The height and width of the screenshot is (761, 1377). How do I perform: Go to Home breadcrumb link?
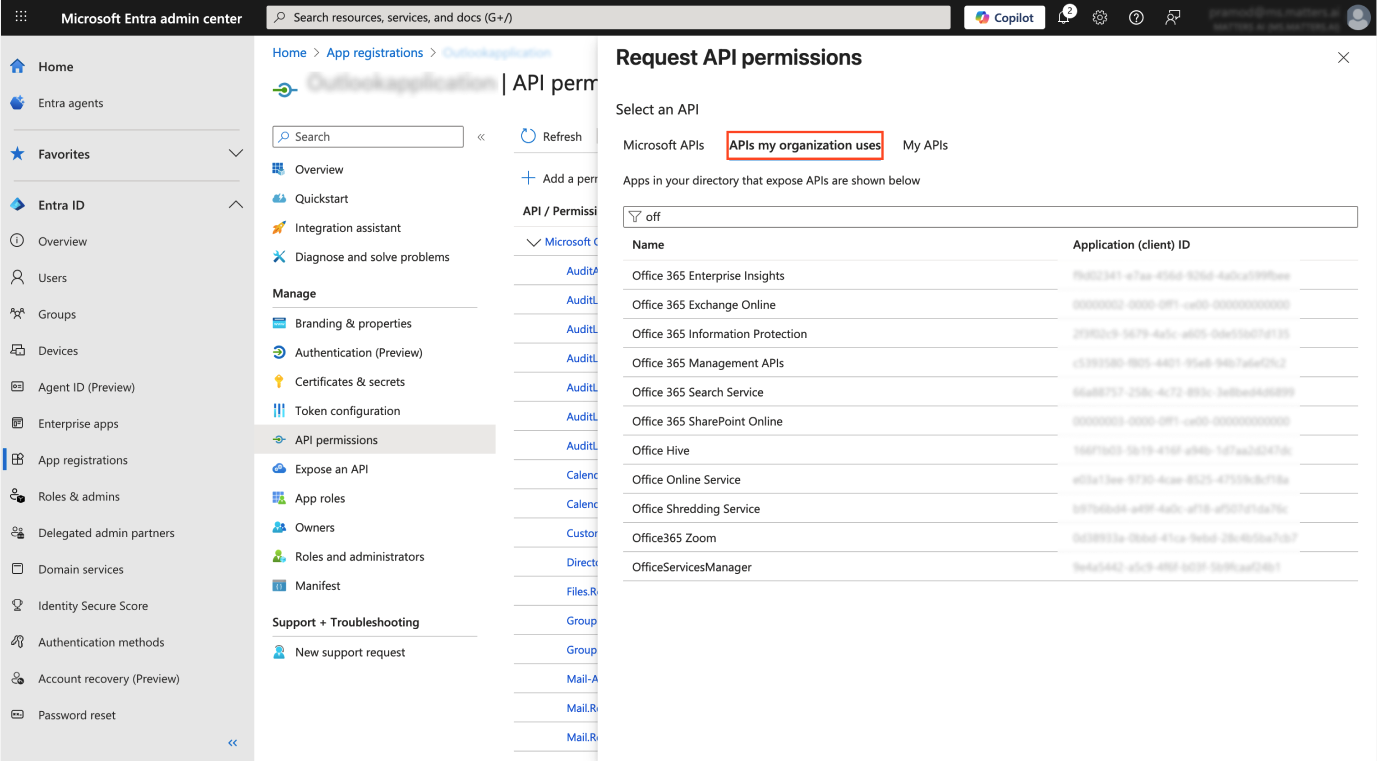point(290,53)
